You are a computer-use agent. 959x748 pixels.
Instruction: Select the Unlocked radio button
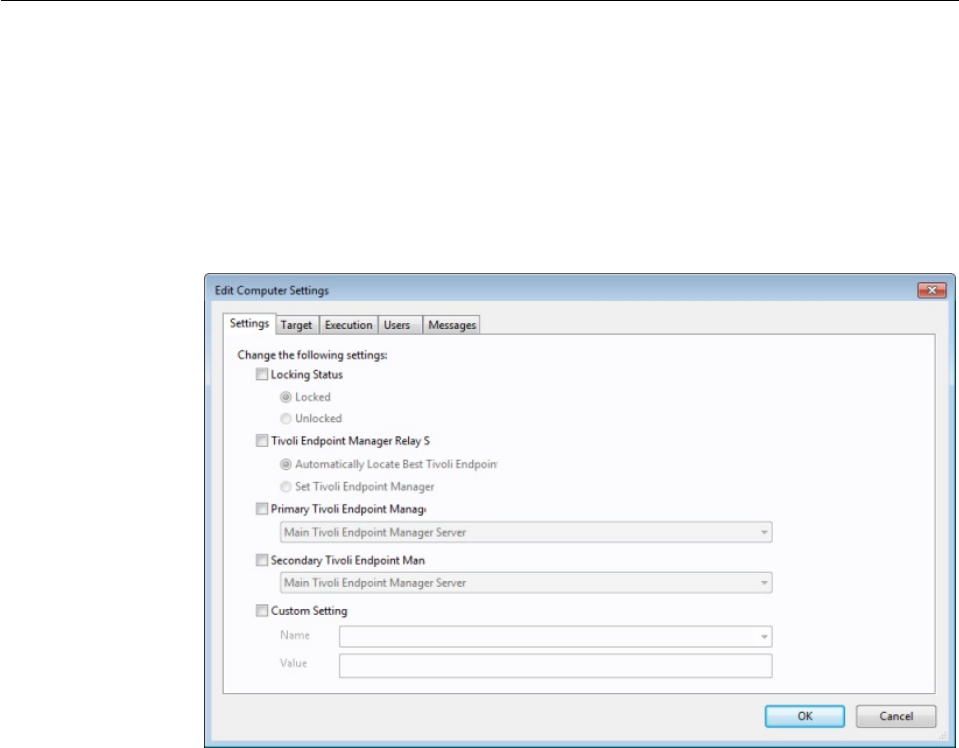pyautogui.click(x=286, y=419)
